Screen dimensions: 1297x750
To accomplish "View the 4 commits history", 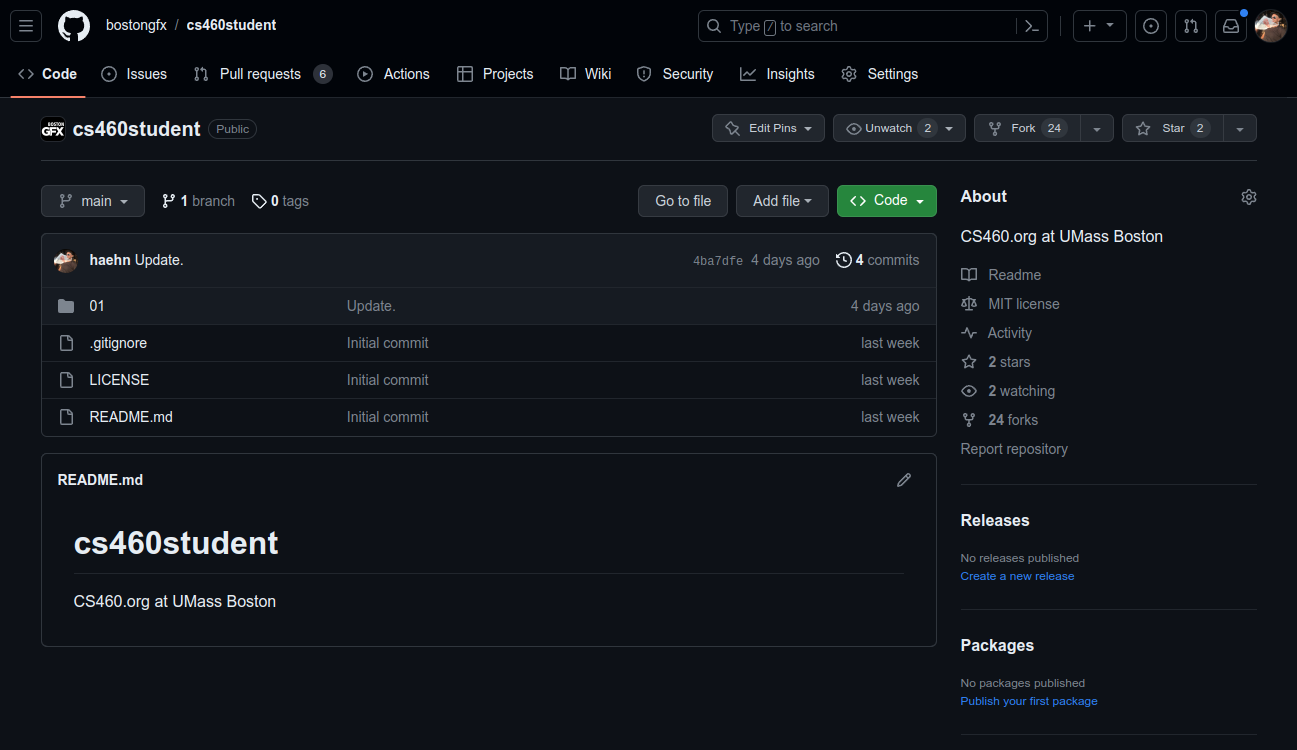I will [x=877, y=260].
